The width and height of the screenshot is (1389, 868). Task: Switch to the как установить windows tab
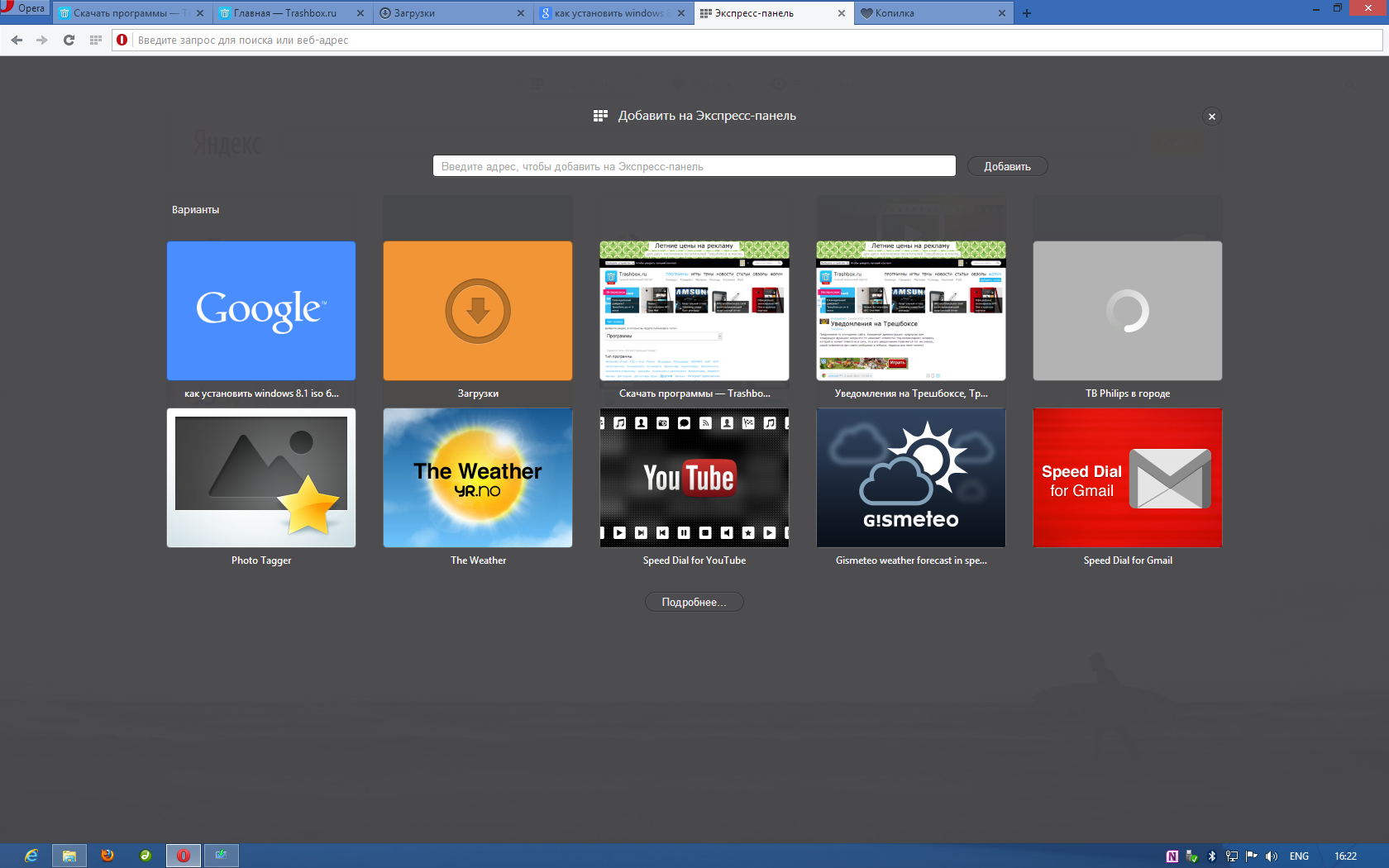click(x=605, y=13)
